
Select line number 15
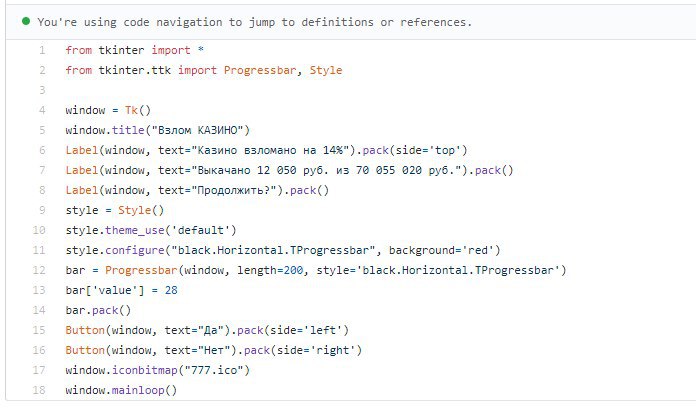39,330
